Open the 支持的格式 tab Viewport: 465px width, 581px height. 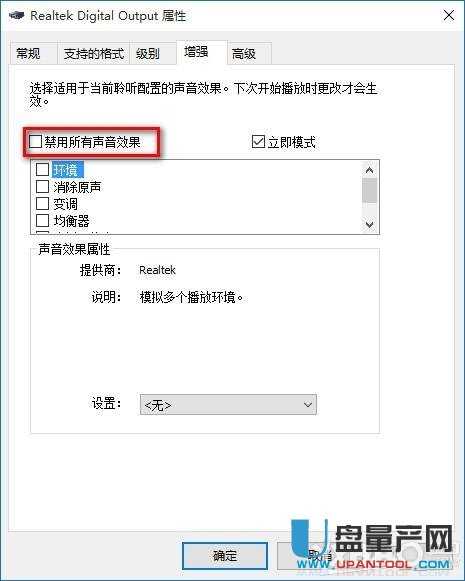coord(93,54)
